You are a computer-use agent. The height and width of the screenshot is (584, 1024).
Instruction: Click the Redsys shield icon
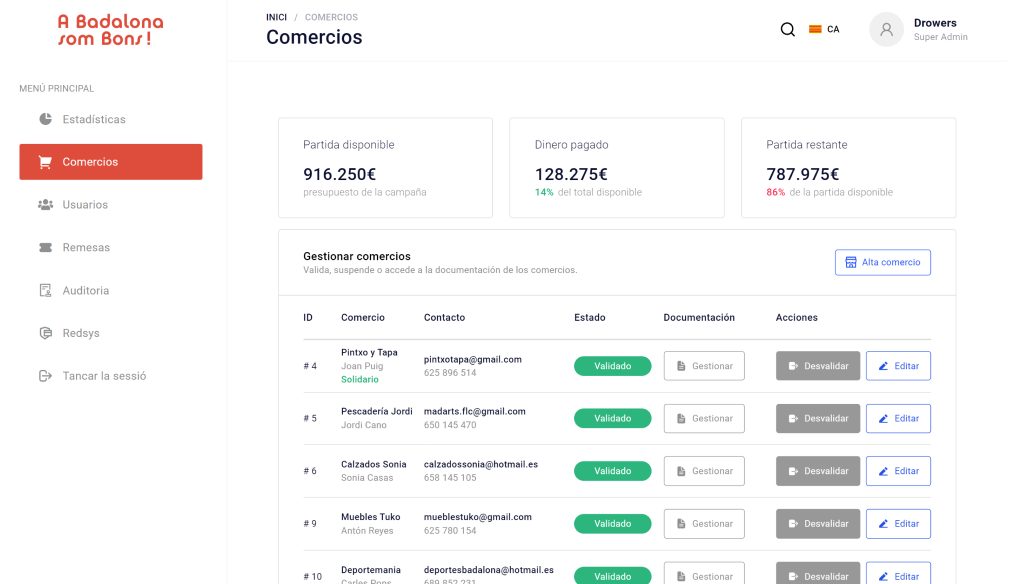click(x=45, y=333)
